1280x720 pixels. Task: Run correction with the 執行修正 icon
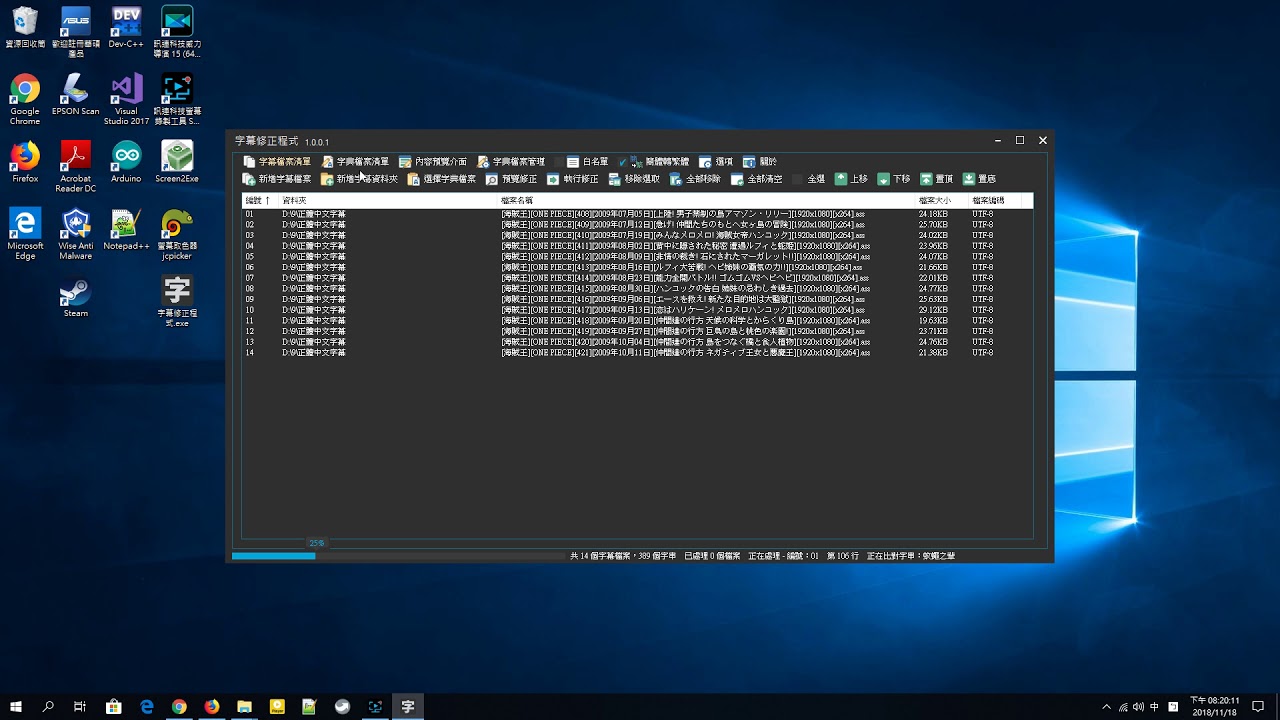tap(553, 179)
